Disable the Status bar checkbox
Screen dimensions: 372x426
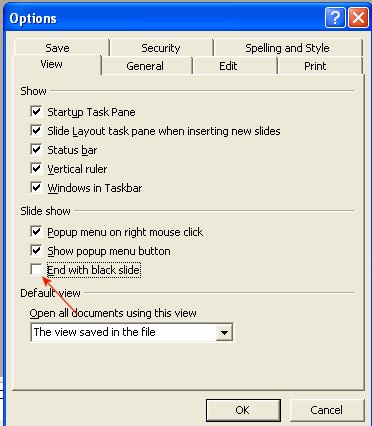coord(36,149)
